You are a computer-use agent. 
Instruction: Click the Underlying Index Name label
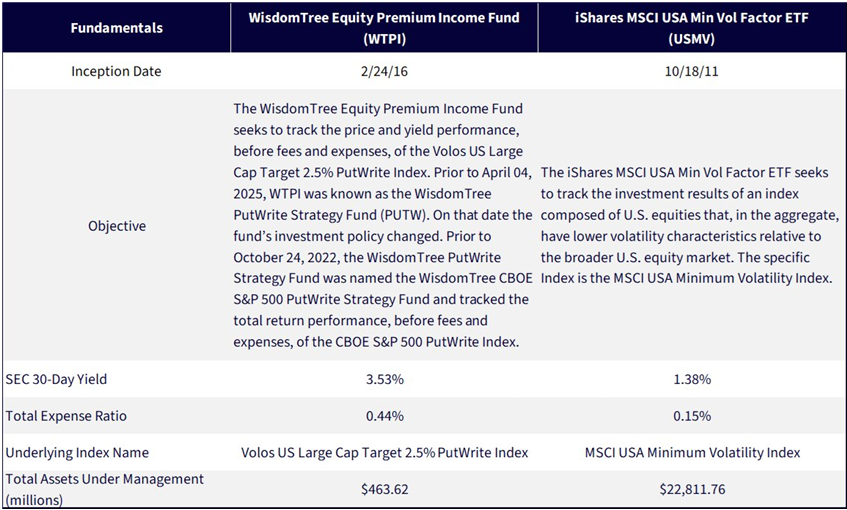pos(77,453)
